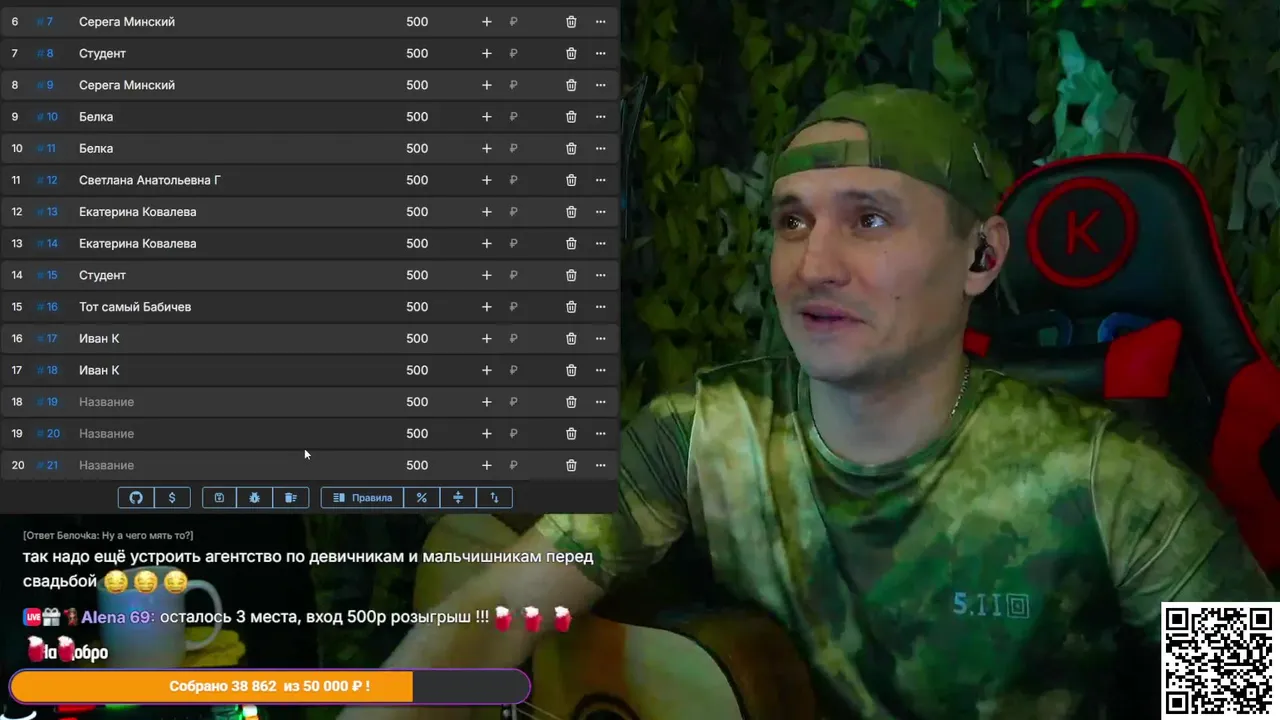
Task: Delete row 17 Иван К with its trash icon
Action: 571,370
